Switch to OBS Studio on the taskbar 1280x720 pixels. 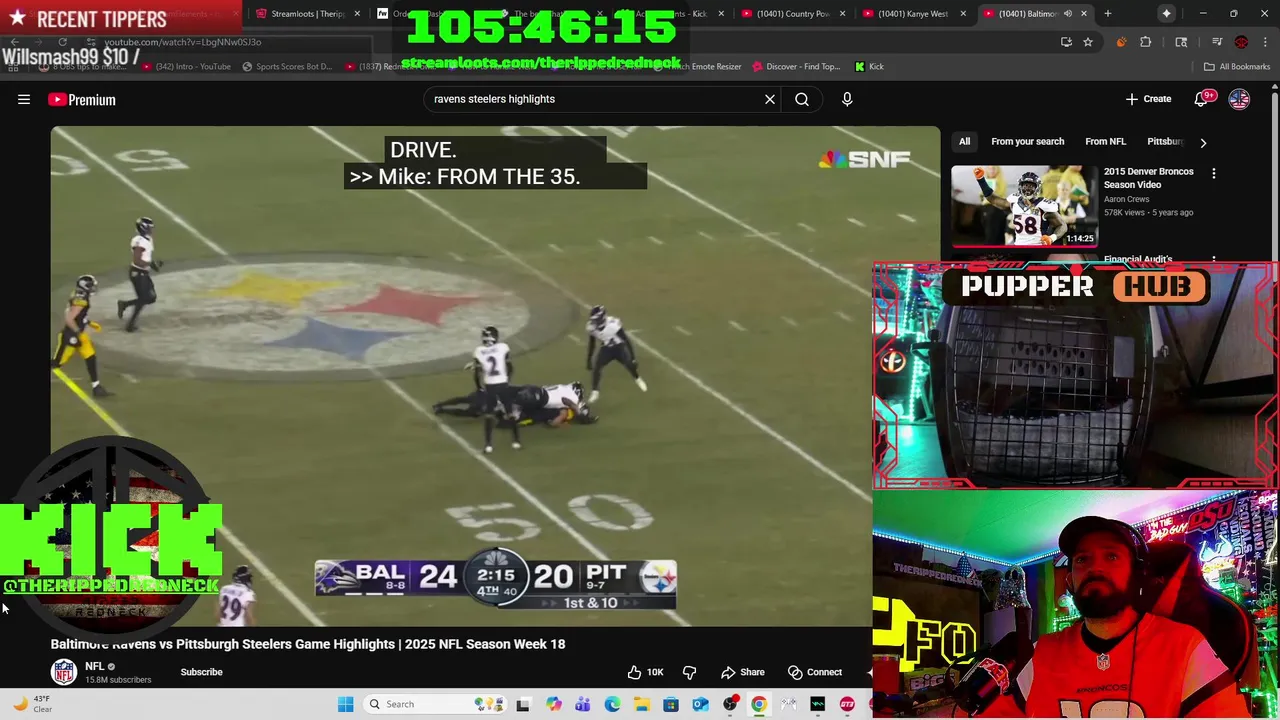click(730, 704)
